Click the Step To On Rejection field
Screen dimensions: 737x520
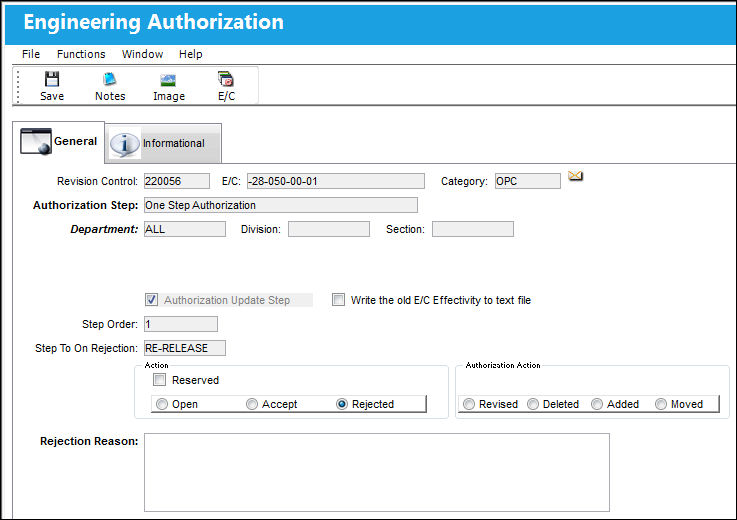tap(185, 348)
